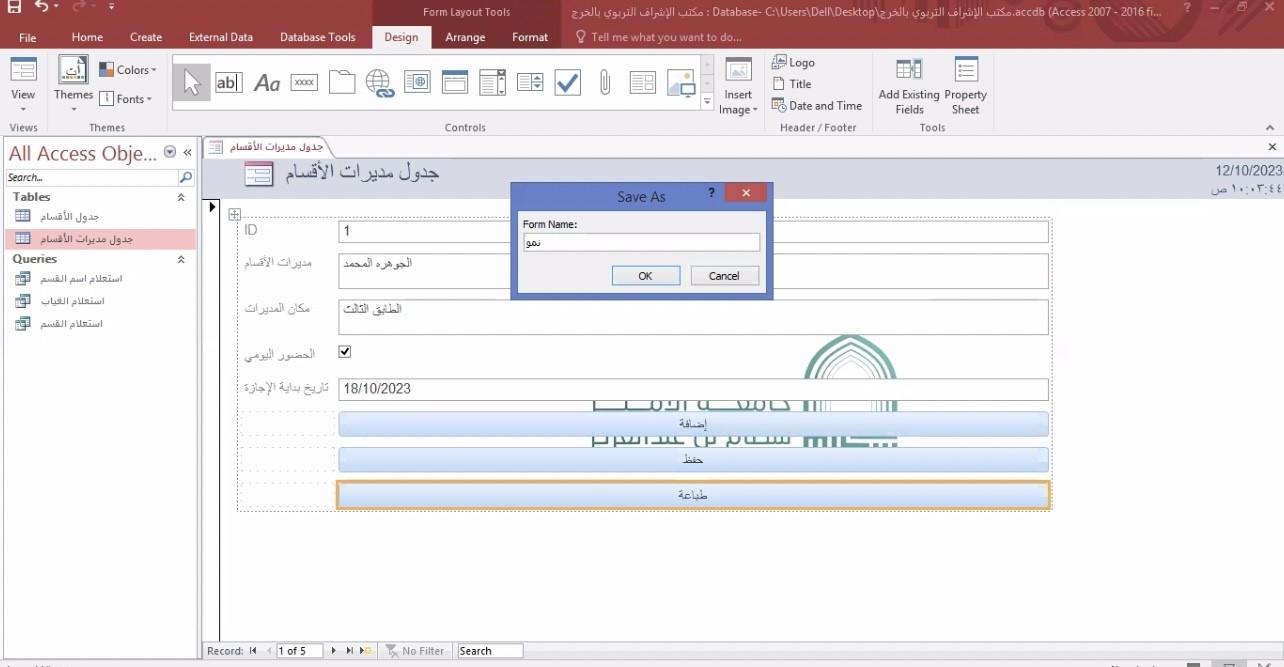Switch to the Arrange ribbon tab
Screen dimensions: 1284x667
point(465,37)
